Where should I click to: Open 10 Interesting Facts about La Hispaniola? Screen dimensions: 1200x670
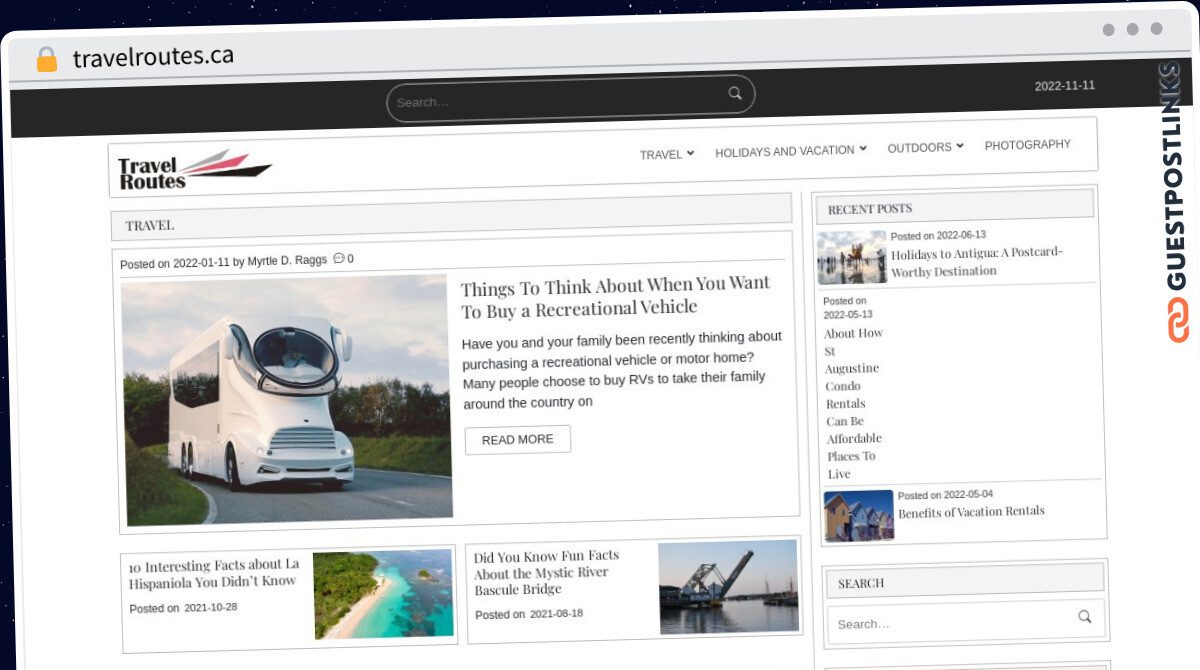(x=215, y=573)
